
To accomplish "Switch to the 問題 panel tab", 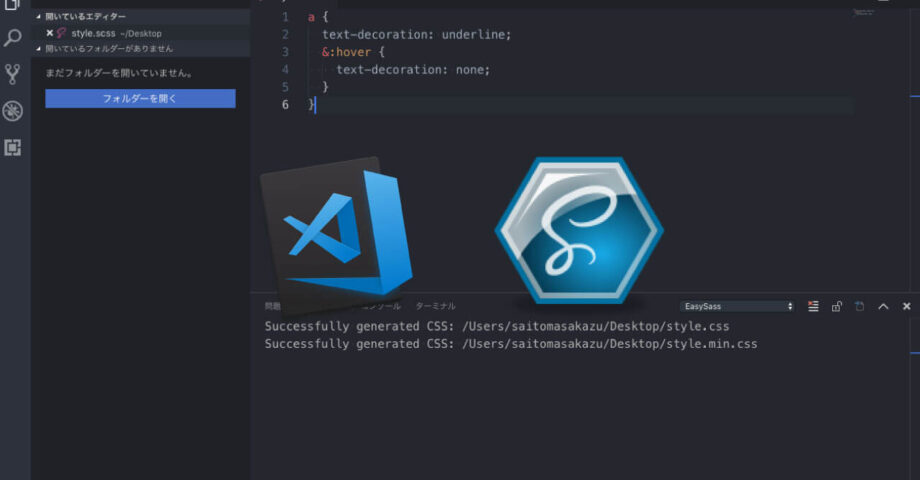I will click(x=271, y=306).
